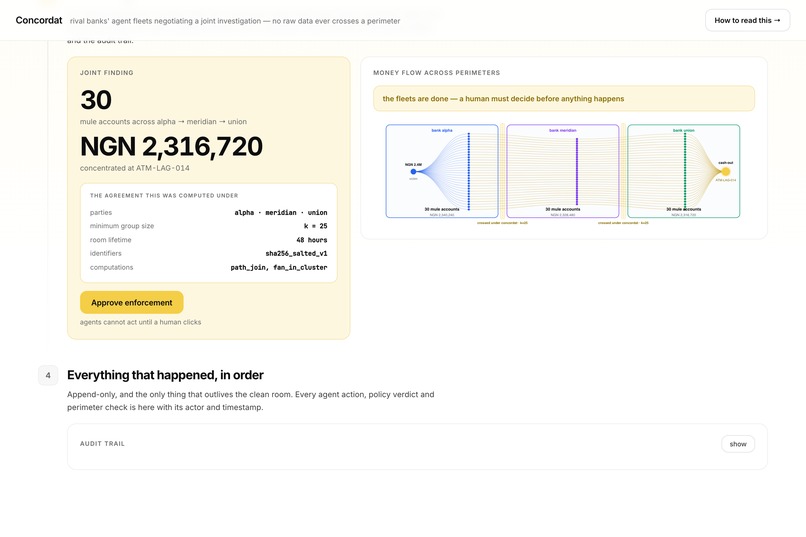Click the green union mule accounts column
806x537 pixels.
coord(685,172)
